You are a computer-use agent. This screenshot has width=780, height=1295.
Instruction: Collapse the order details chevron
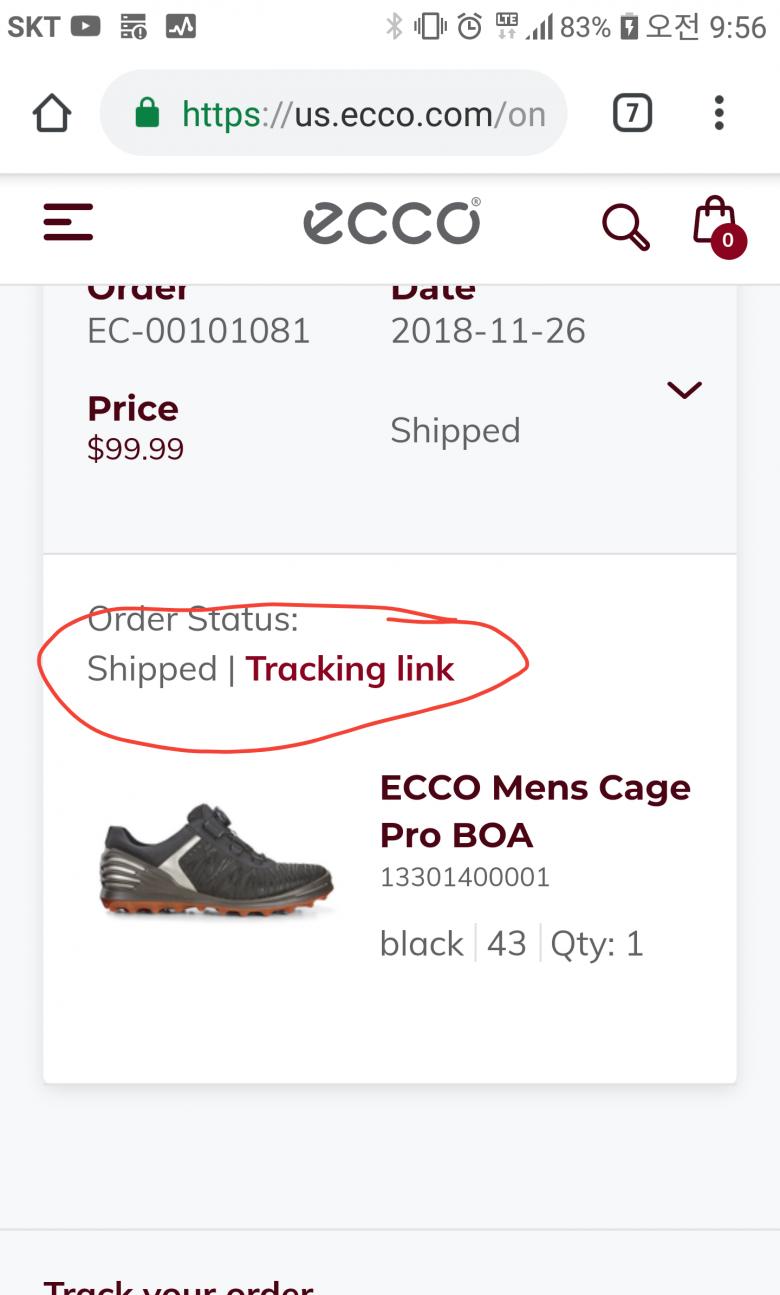(x=684, y=390)
